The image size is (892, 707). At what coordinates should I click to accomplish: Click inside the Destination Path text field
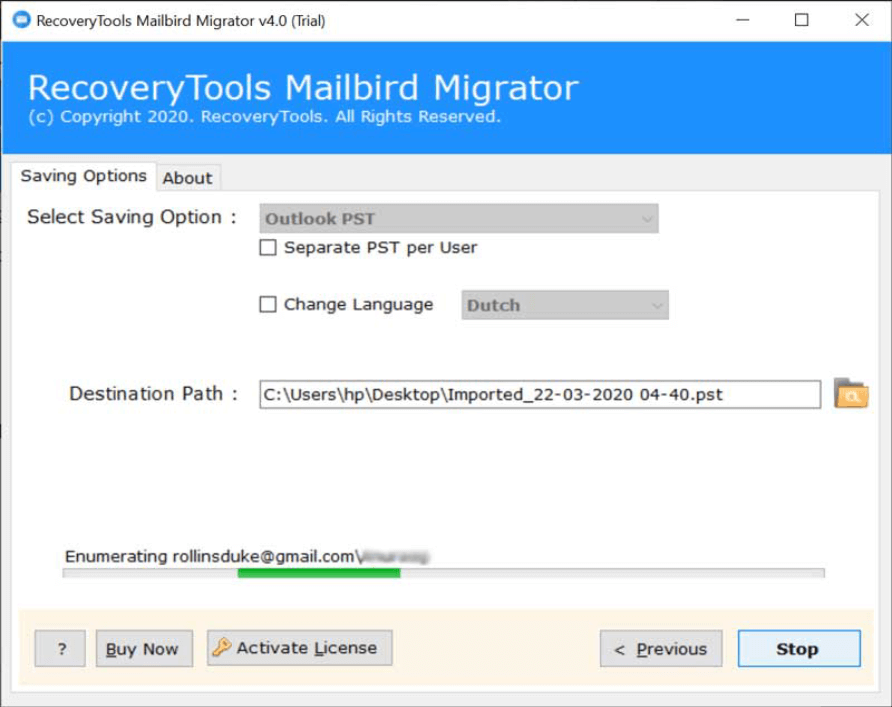[539, 394]
